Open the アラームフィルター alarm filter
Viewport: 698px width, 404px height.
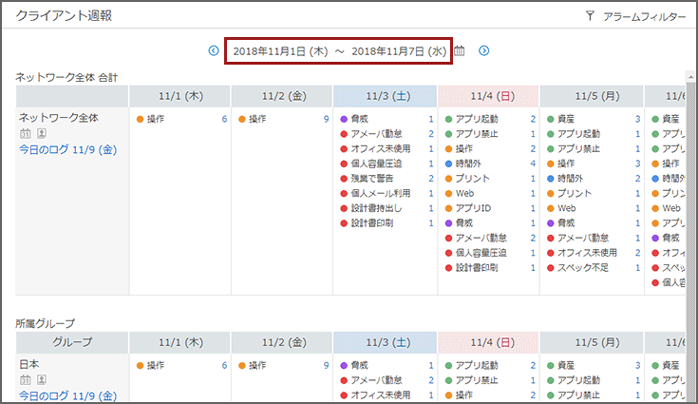(x=644, y=16)
